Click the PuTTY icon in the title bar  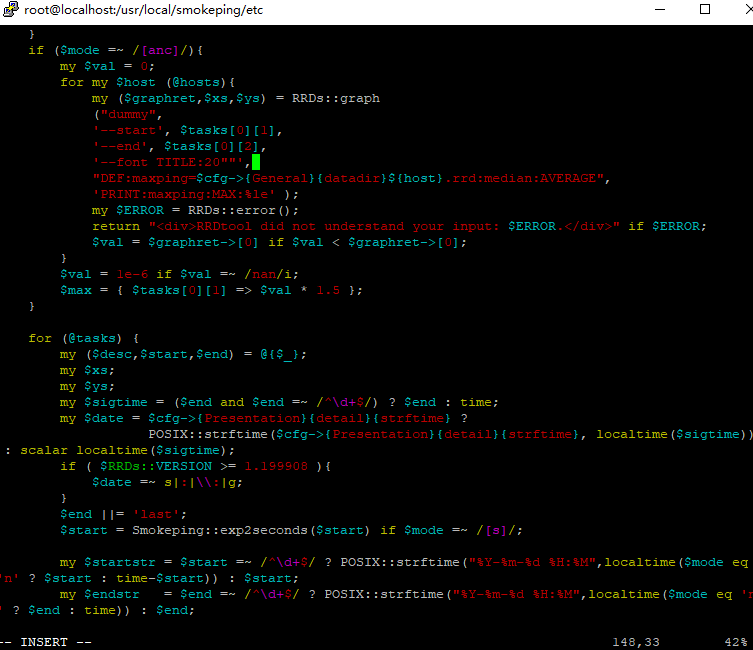(11, 9)
